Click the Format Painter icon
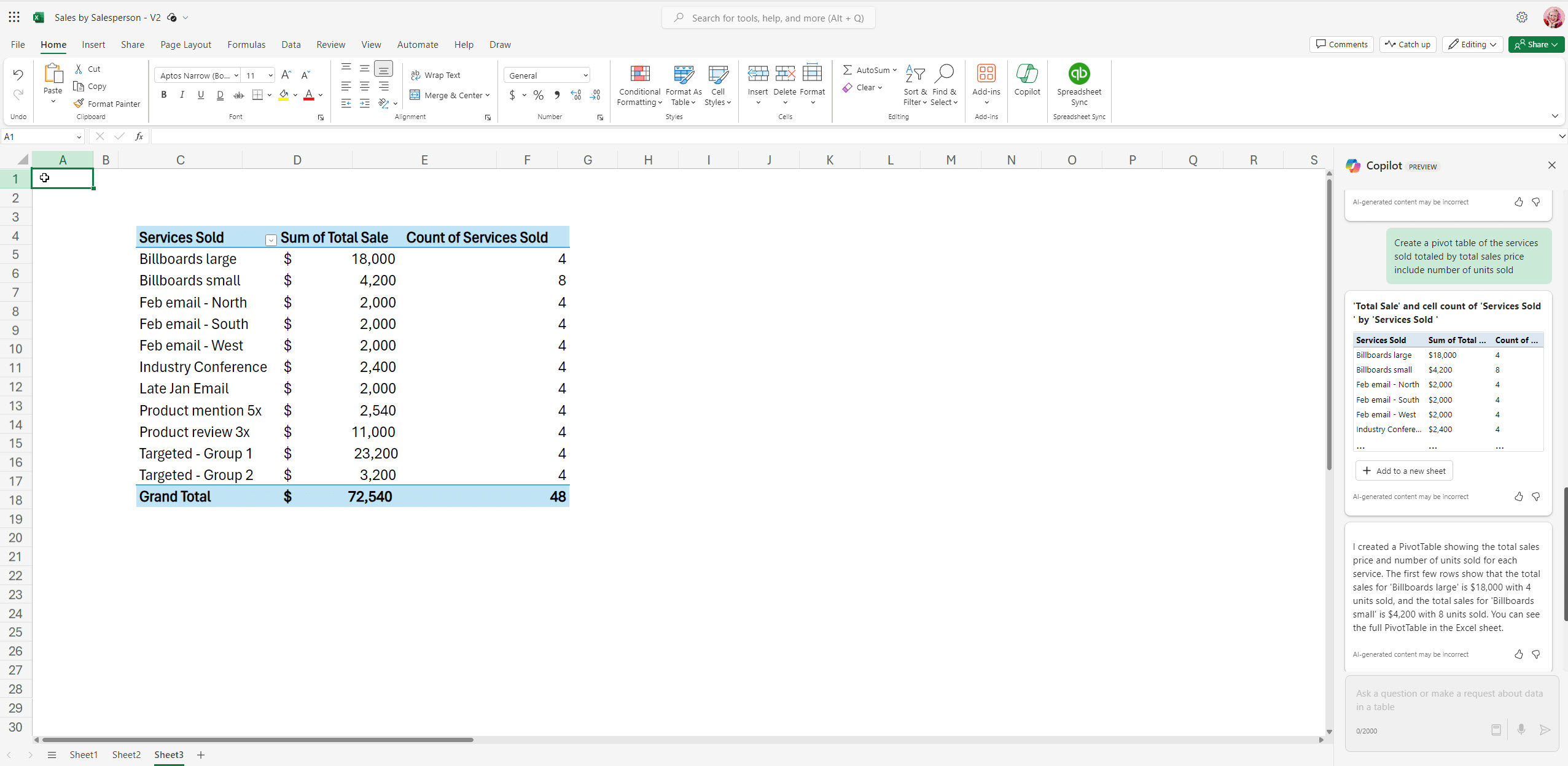This screenshot has width=1568, height=766. coord(79,103)
